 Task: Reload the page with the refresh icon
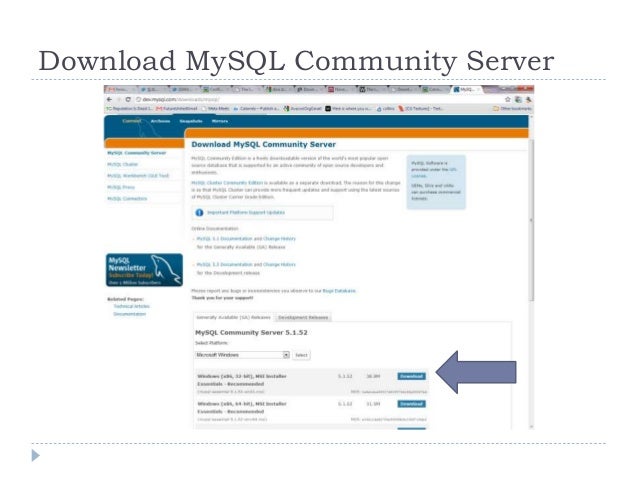point(128,99)
